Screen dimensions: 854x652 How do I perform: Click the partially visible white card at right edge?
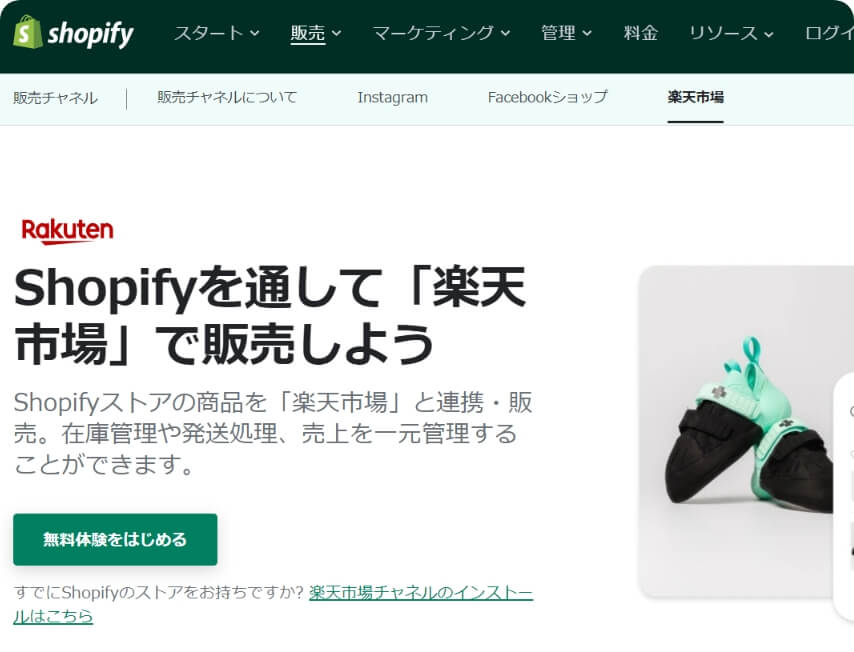point(844,496)
